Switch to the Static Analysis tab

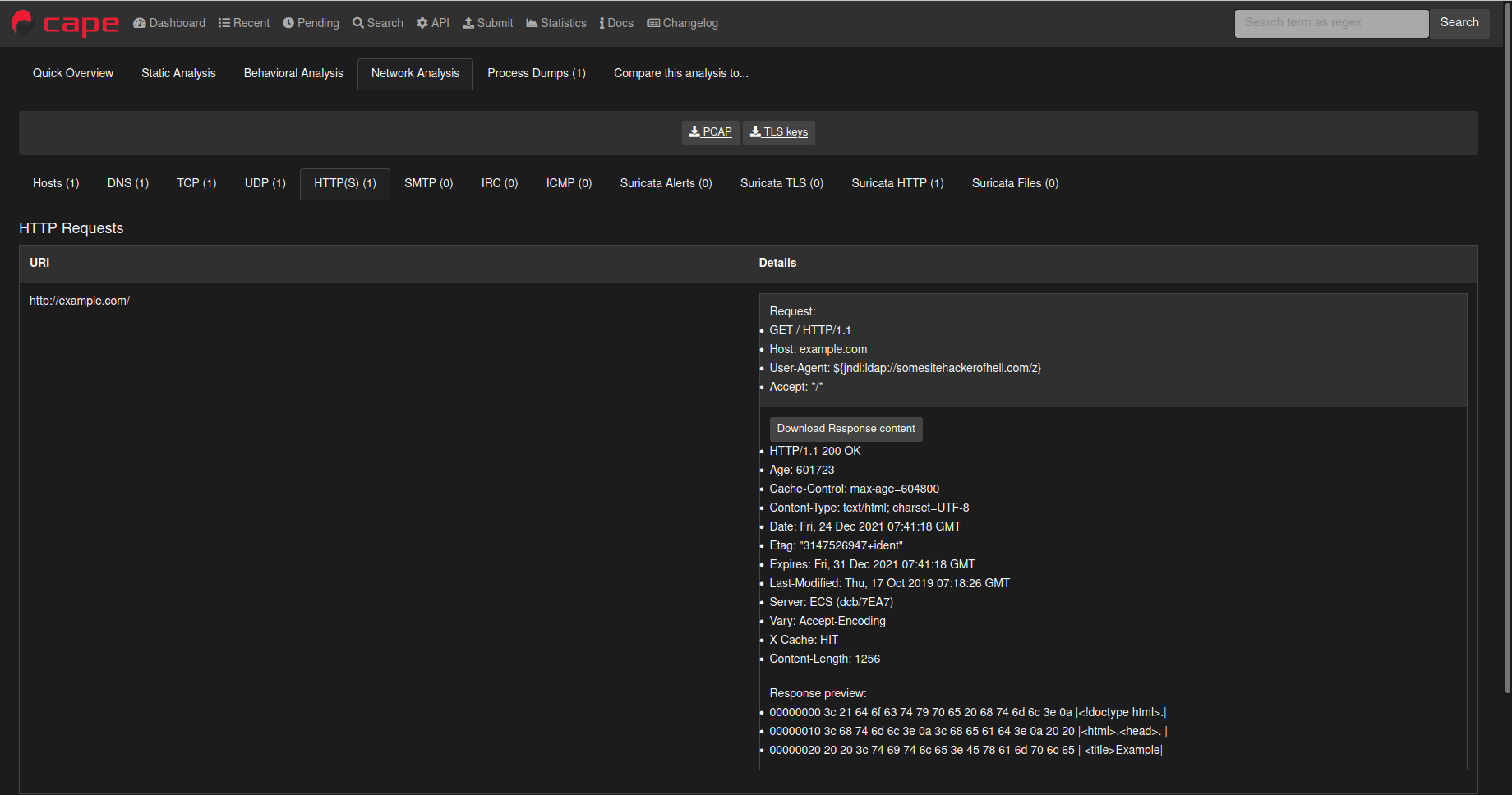(x=178, y=73)
